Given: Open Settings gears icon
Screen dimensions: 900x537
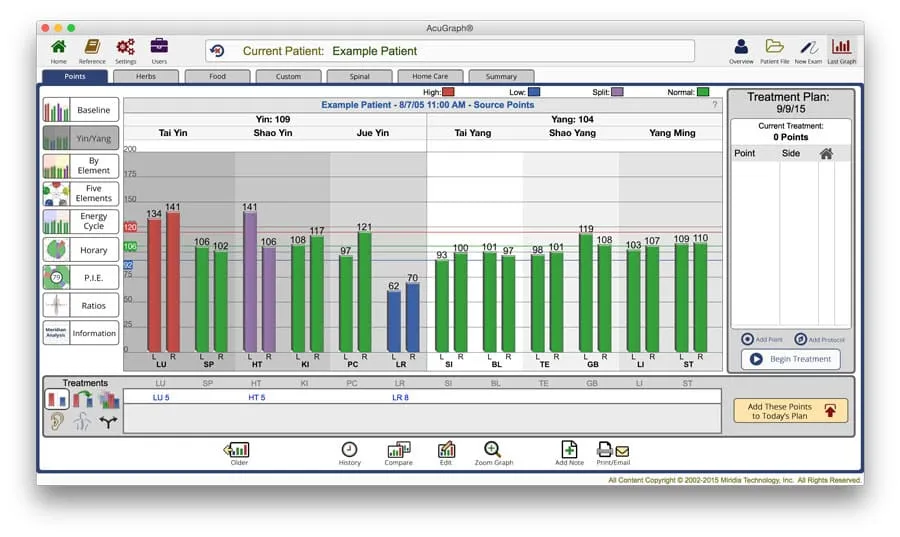Looking at the screenshot, I should (125, 49).
